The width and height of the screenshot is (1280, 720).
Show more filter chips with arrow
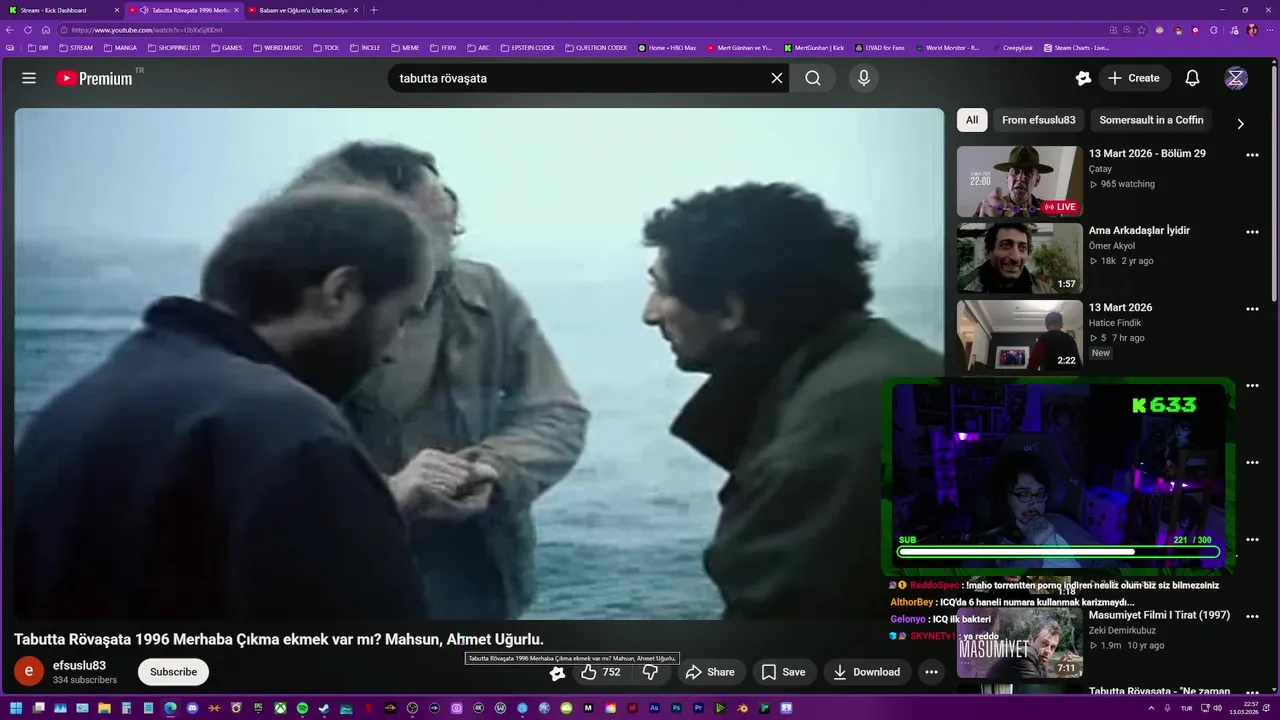click(x=1240, y=124)
